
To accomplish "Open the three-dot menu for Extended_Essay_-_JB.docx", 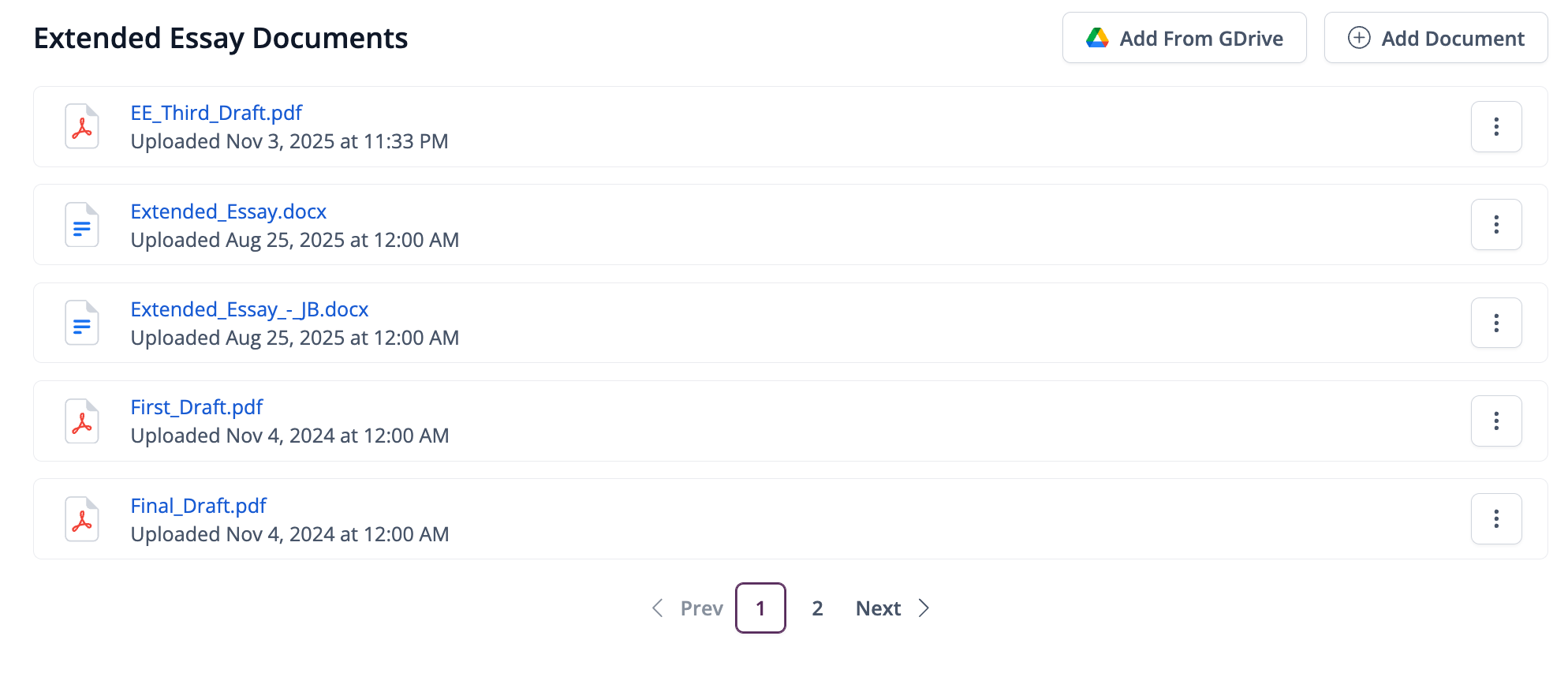I will pos(1496,323).
